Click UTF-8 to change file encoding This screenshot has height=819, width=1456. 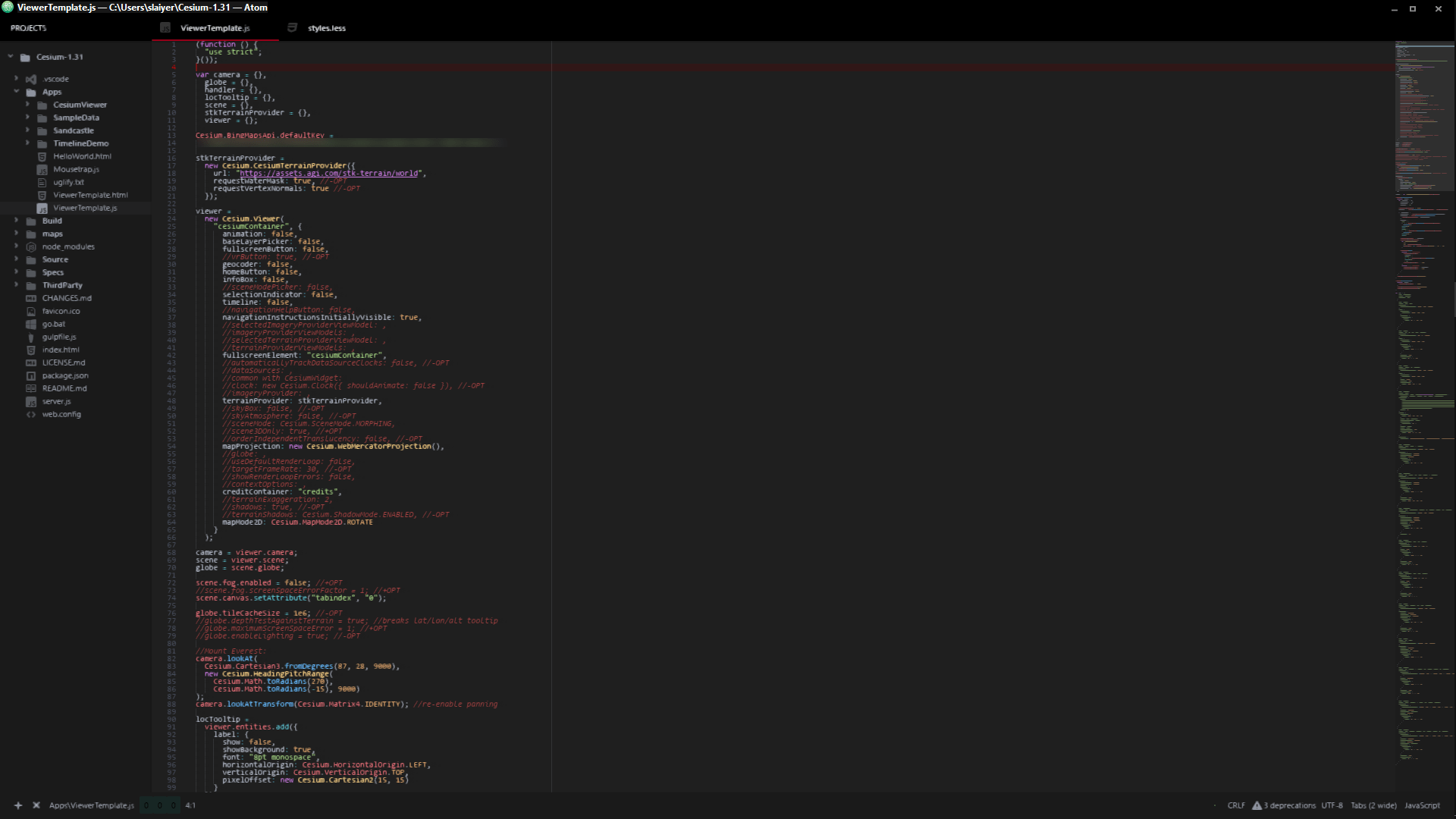click(x=1332, y=805)
